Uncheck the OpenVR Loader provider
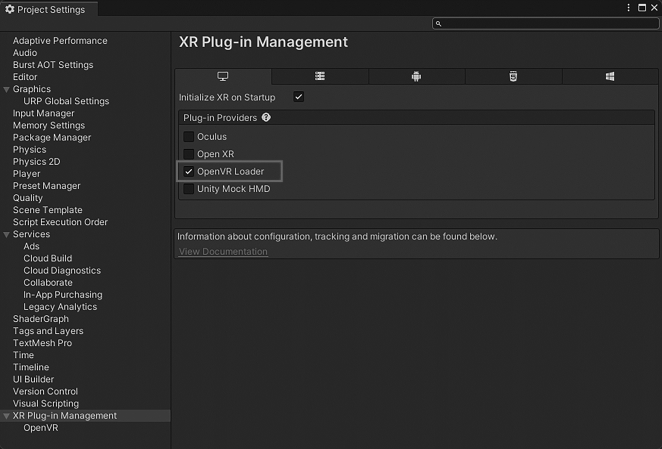Image resolution: width=662 pixels, height=449 pixels. [189, 171]
